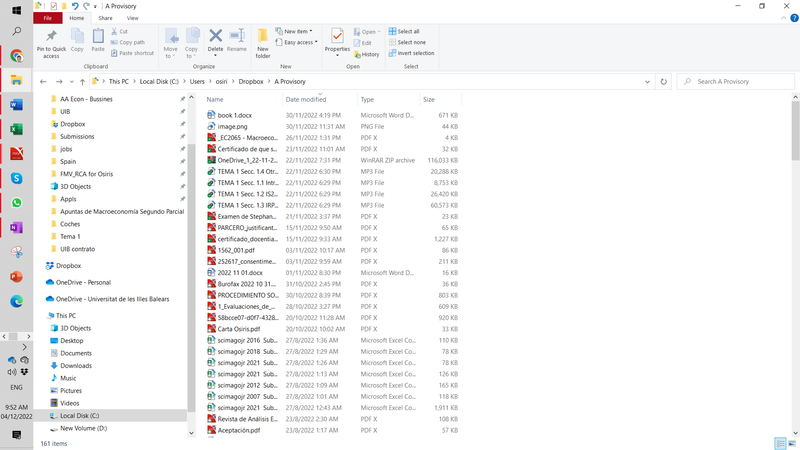Click the Rename icon in the Organize group
The width and height of the screenshot is (800, 450).
coord(237,38)
